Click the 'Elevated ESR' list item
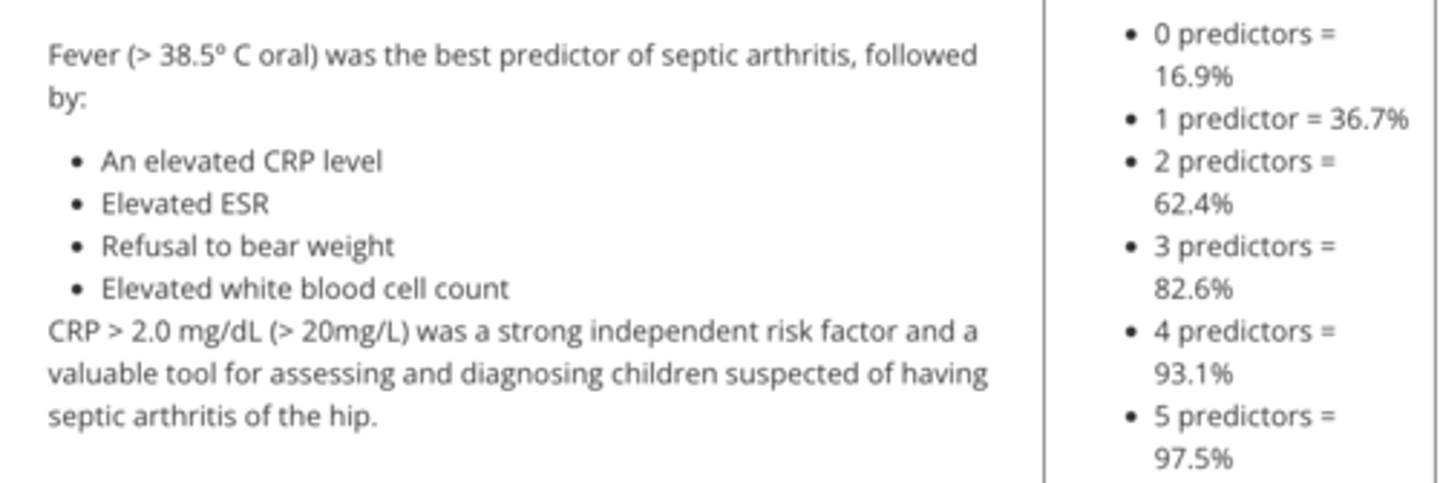 pos(185,204)
